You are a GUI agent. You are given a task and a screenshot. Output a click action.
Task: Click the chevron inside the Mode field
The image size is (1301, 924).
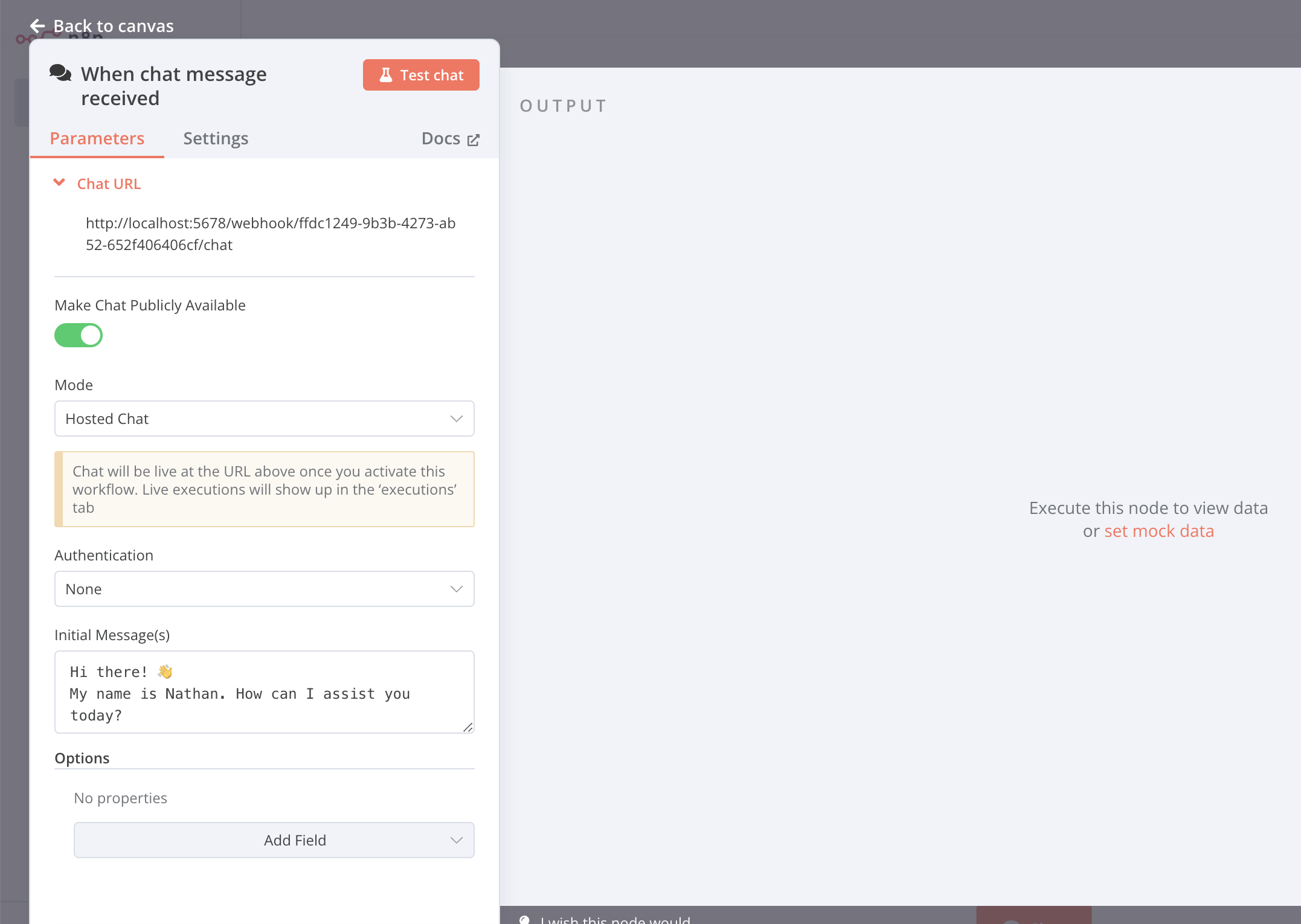pyautogui.click(x=456, y=419)
